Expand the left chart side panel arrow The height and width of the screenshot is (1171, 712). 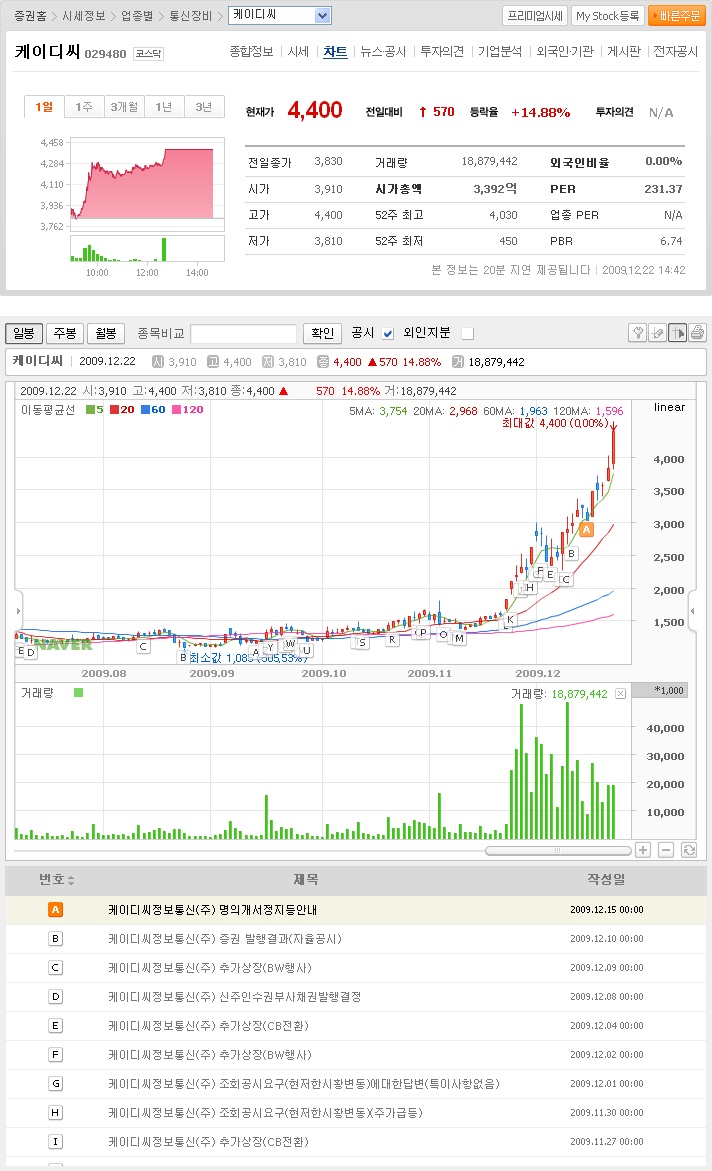pyautogui.click(x=19, y=611)
